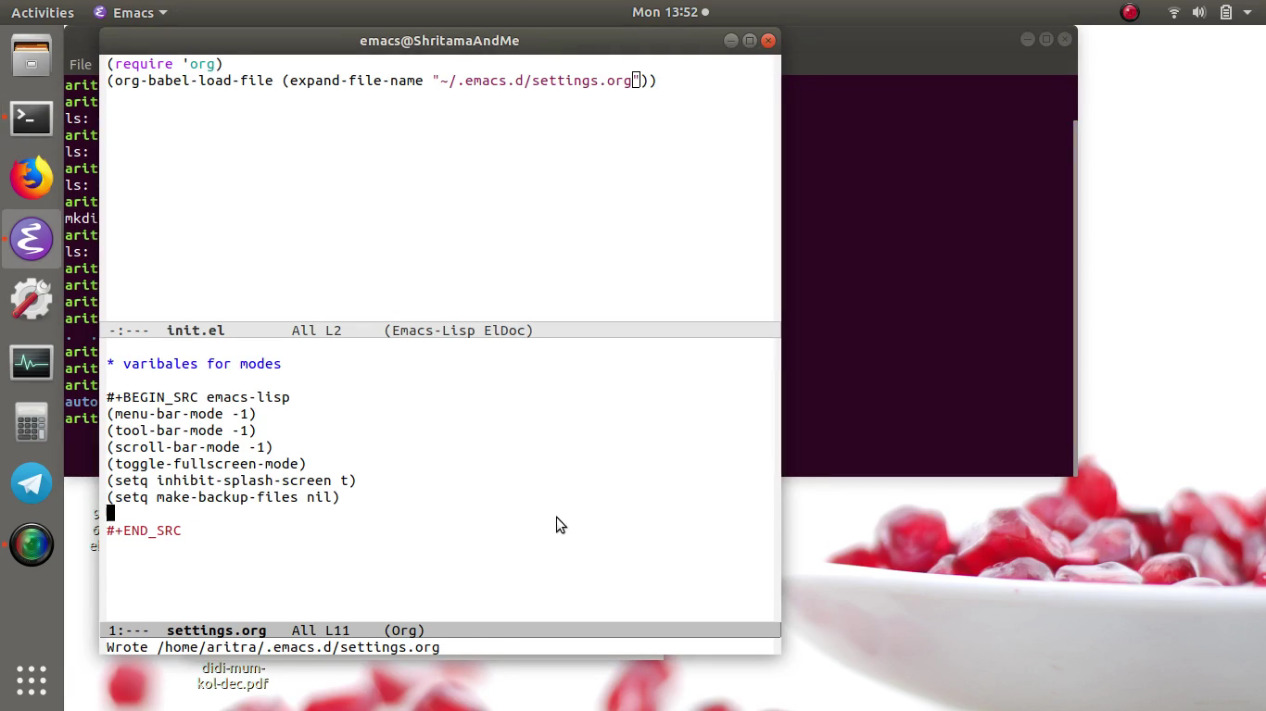1266x711 pixels.
Task: Open Firefox from the dock
Action: [x=31, y=178]
